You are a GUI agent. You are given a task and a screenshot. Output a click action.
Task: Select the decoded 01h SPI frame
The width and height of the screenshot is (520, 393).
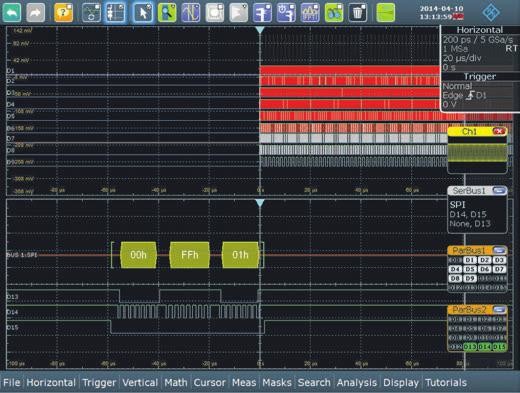pyautogui.click(x=240, y=255)
